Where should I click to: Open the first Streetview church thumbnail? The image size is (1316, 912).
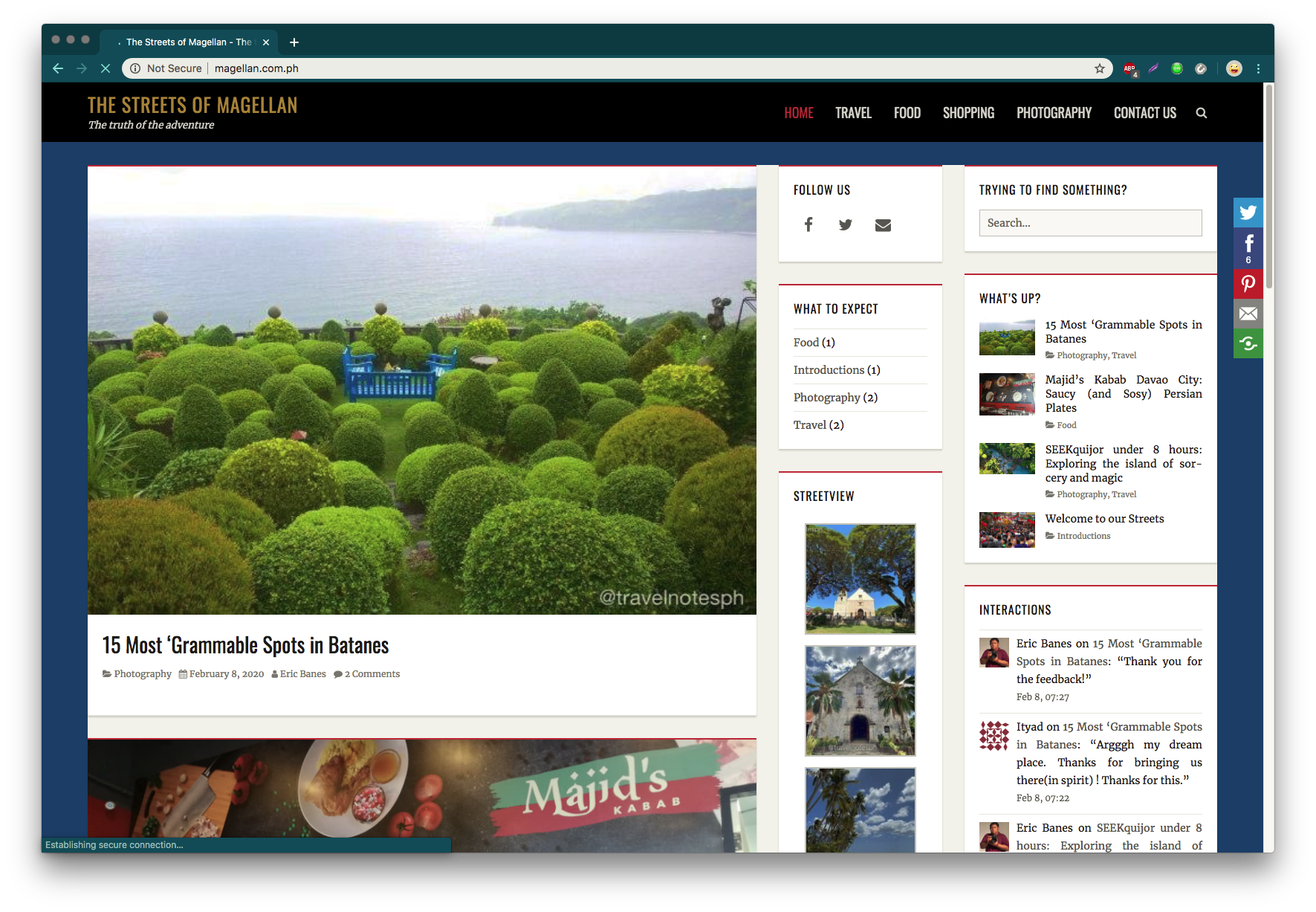(860, 579)
